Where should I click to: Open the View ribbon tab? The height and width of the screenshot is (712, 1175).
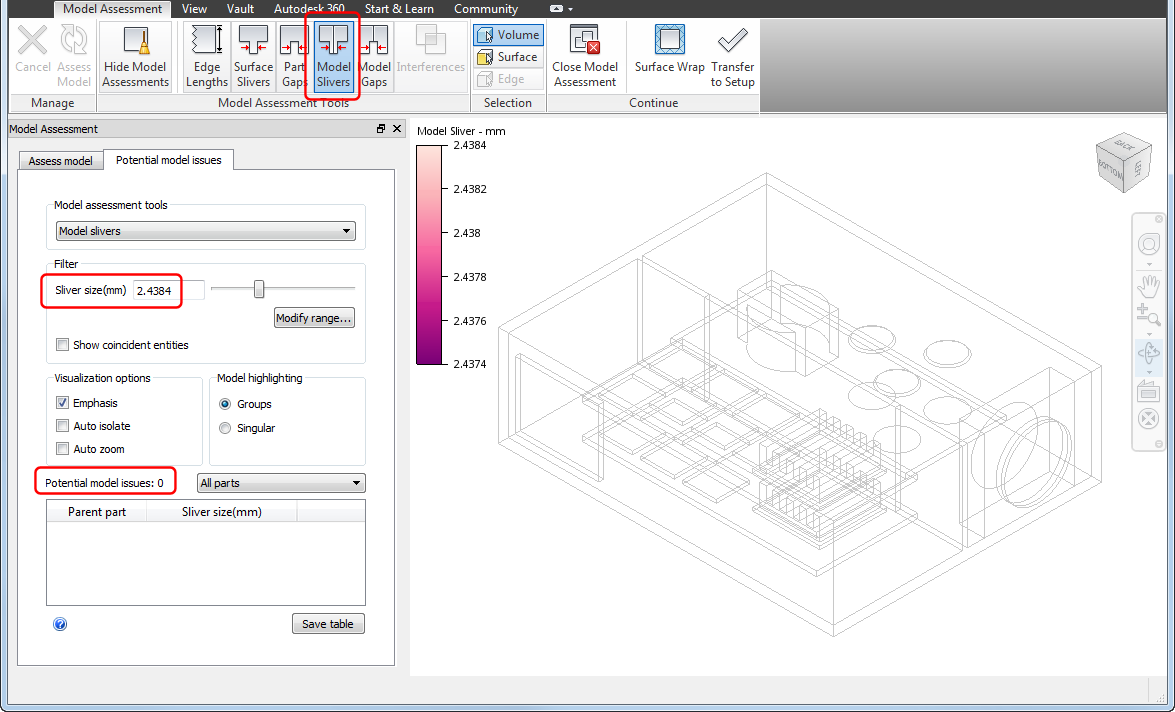click(194, 9)
